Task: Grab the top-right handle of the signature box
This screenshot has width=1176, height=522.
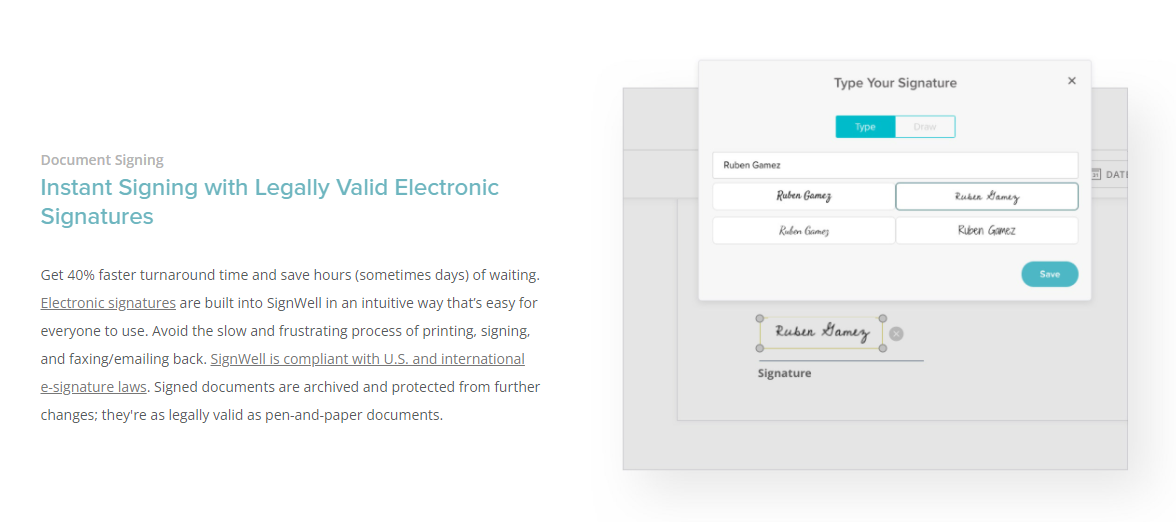Action: pos(883,319)
